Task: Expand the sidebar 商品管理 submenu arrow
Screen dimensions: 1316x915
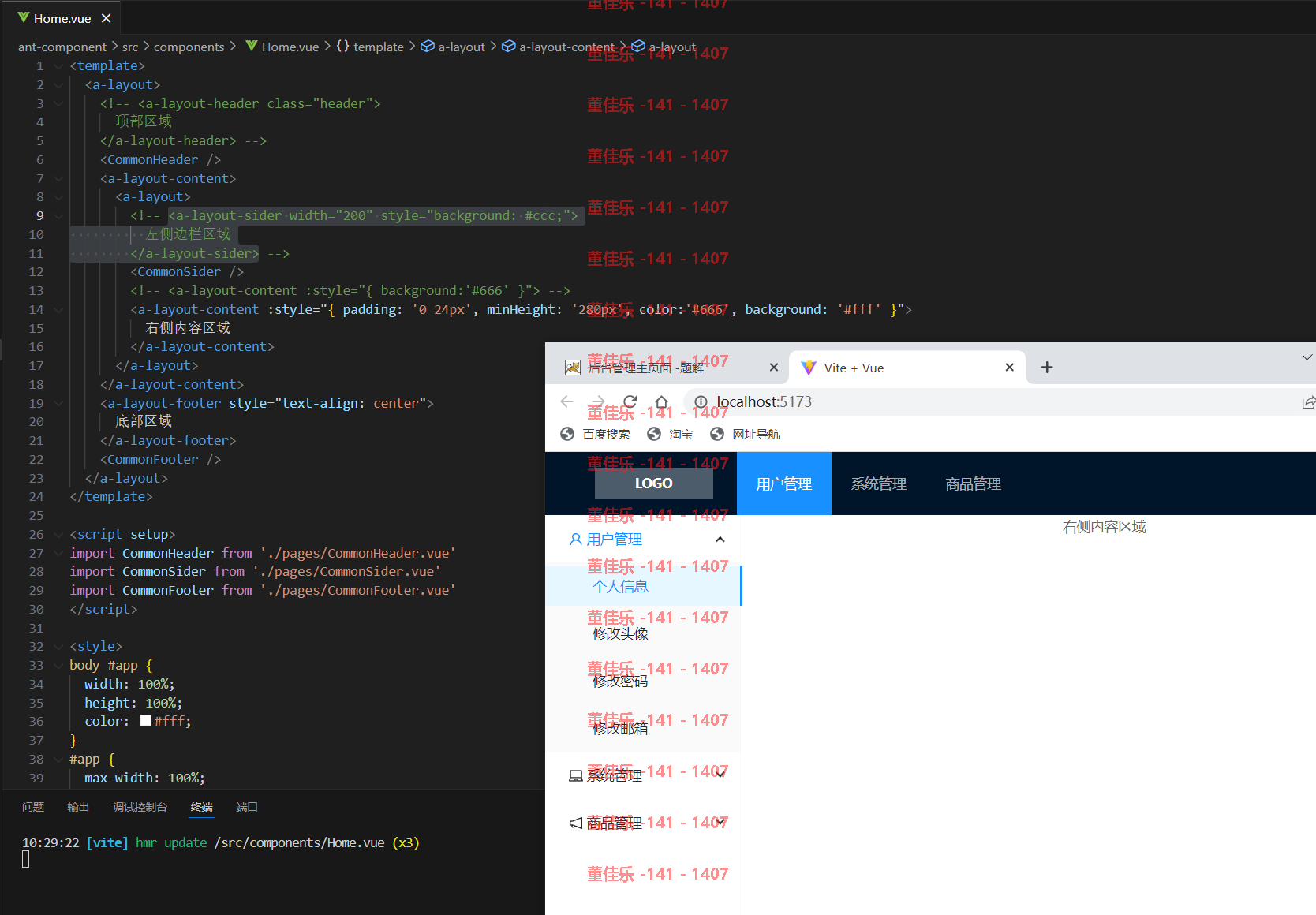Action: 720,821
